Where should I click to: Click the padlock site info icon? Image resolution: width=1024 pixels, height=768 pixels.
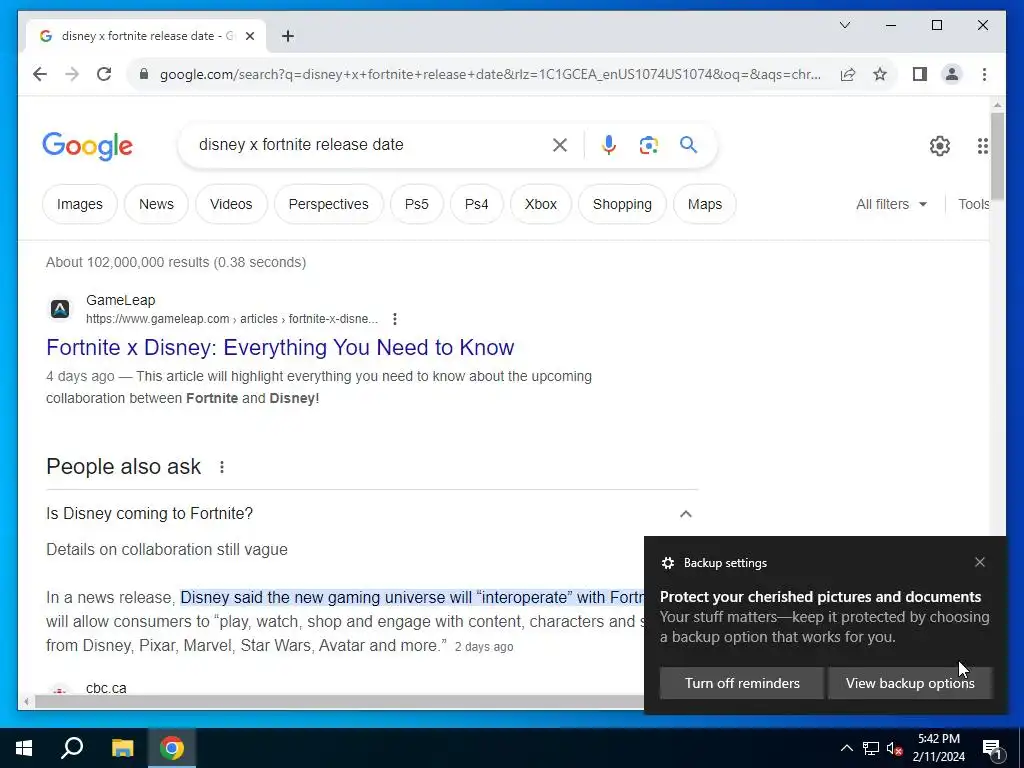pyautogui.click(x=144, y=74)
